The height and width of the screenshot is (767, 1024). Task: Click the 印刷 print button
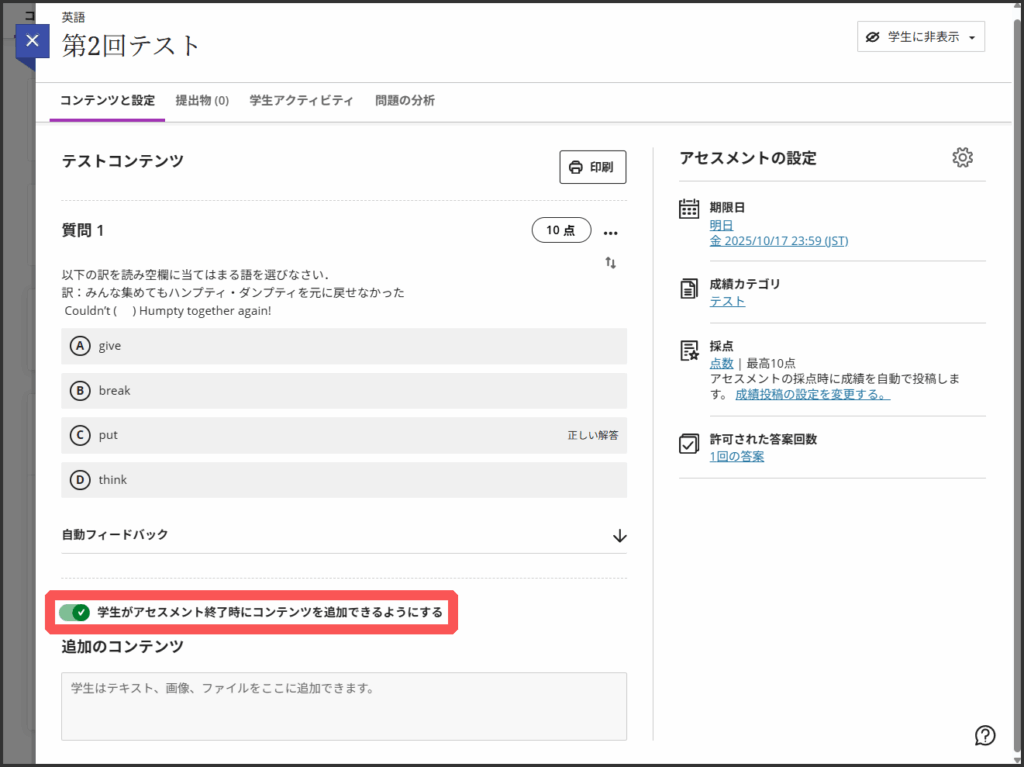tap(592, 167)
